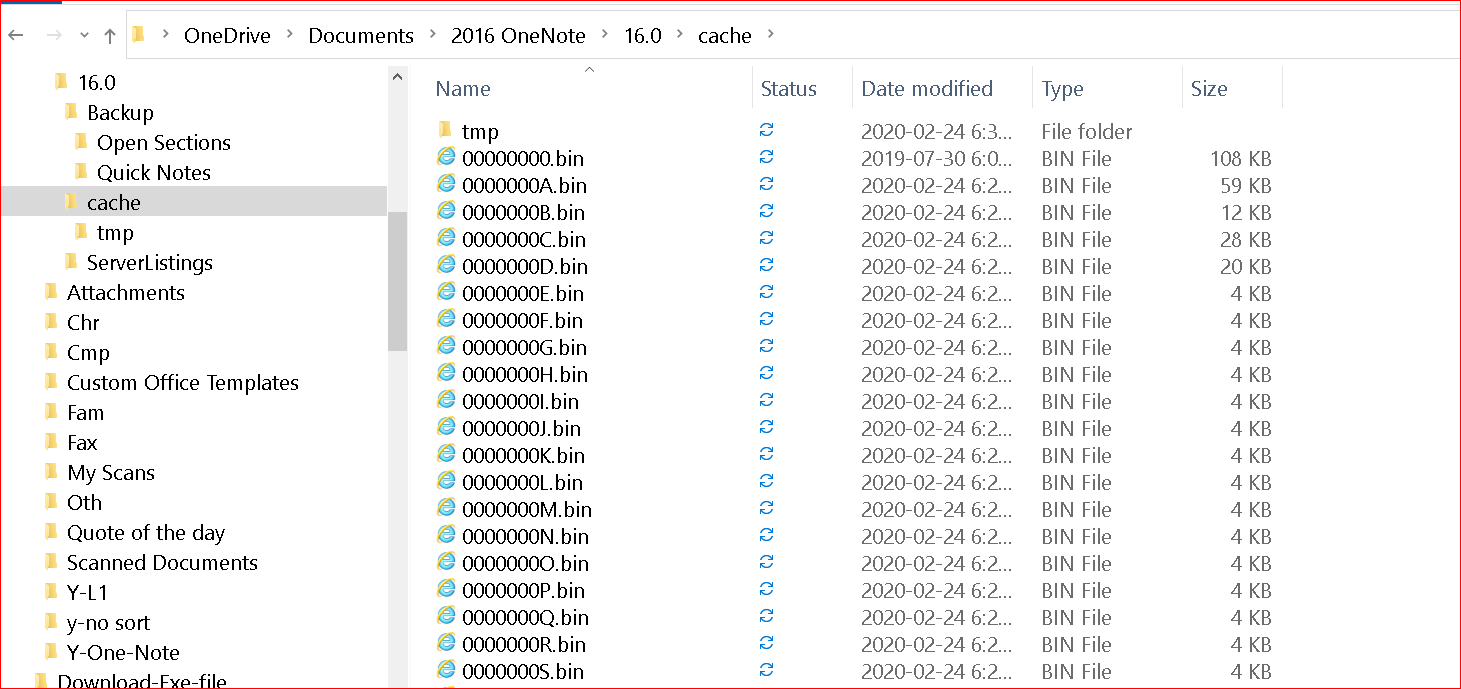
Task: Open My Scans folder in tree
Action: [111, 472]
